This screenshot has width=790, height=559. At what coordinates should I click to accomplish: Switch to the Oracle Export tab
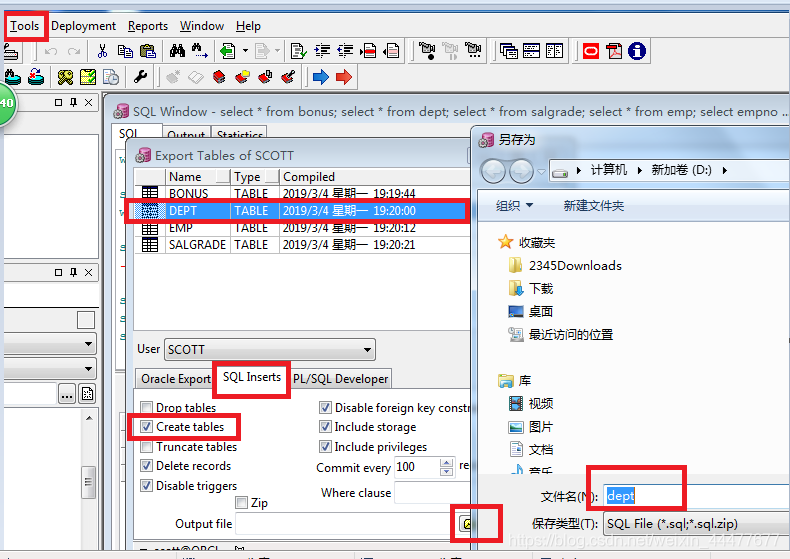[175, 379]
